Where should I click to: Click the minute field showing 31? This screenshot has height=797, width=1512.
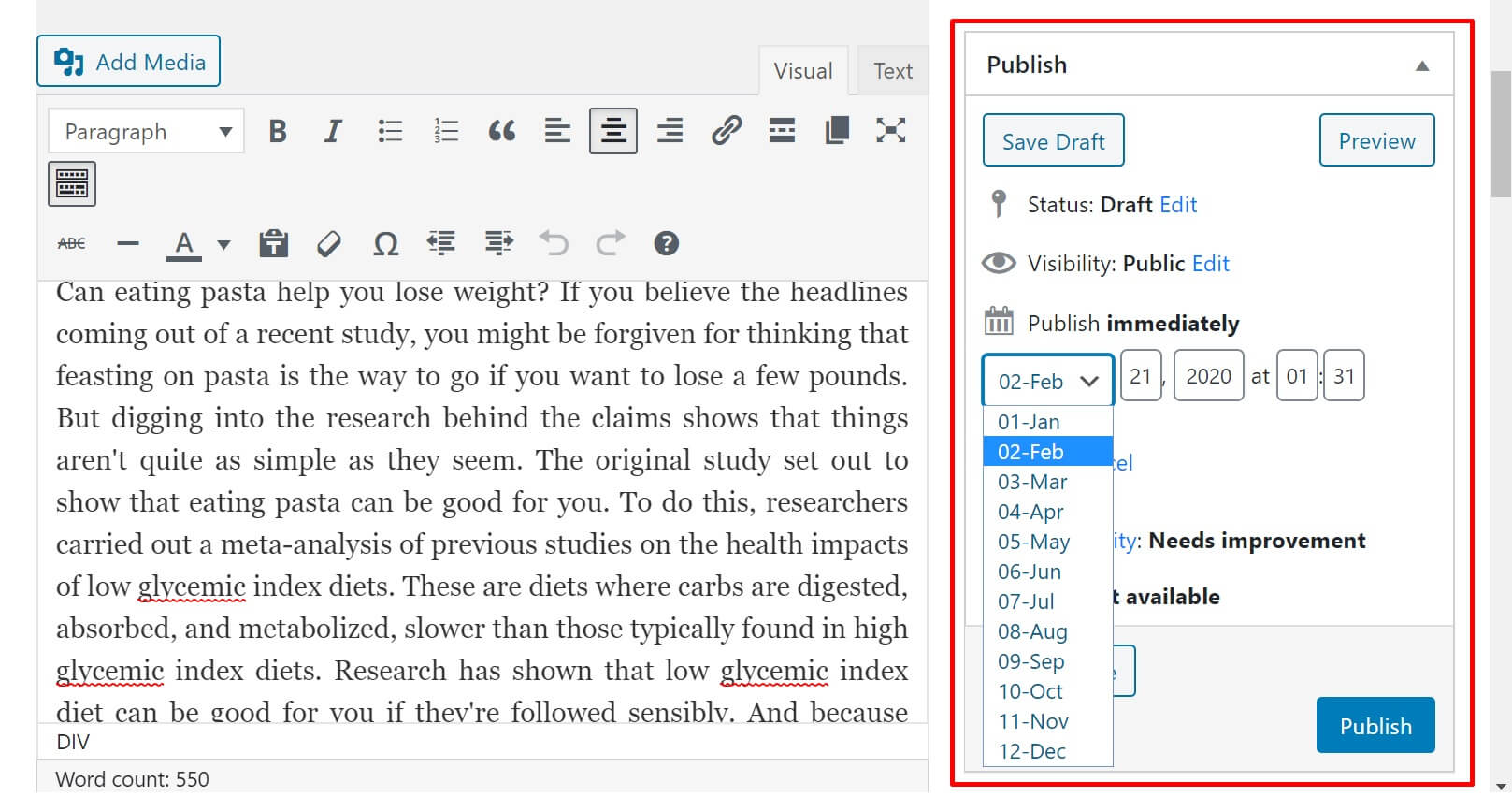pos(1344,376)
